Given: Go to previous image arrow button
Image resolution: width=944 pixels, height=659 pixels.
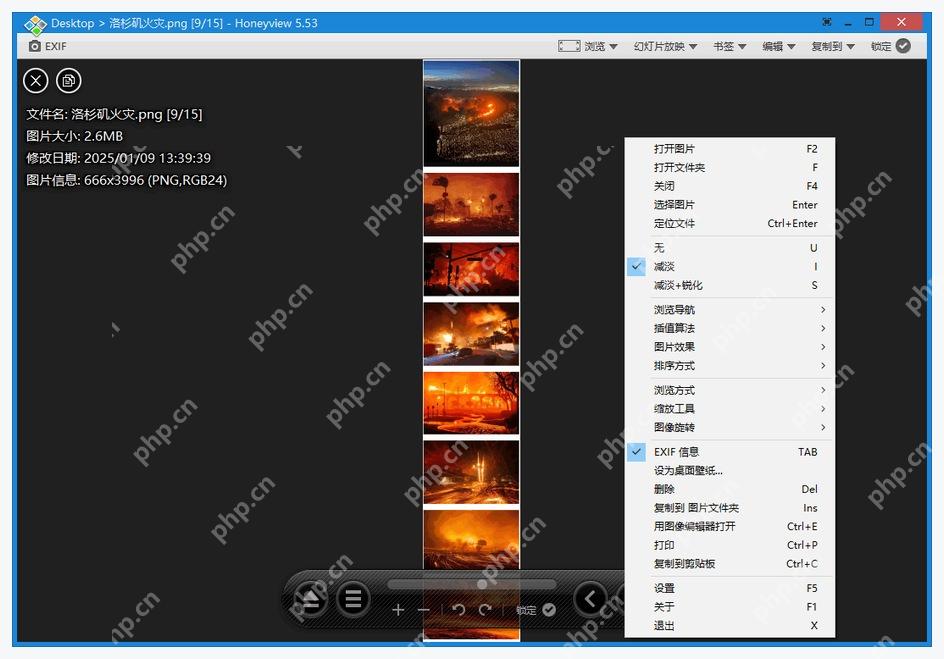Looking at the screenshot, I should click(x=591, y=599).
